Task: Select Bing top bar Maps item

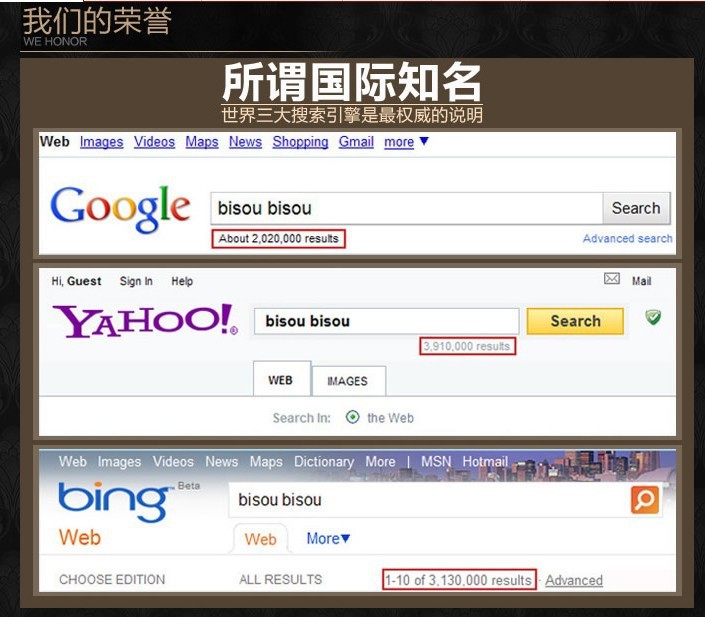Action: click(266, 461)
